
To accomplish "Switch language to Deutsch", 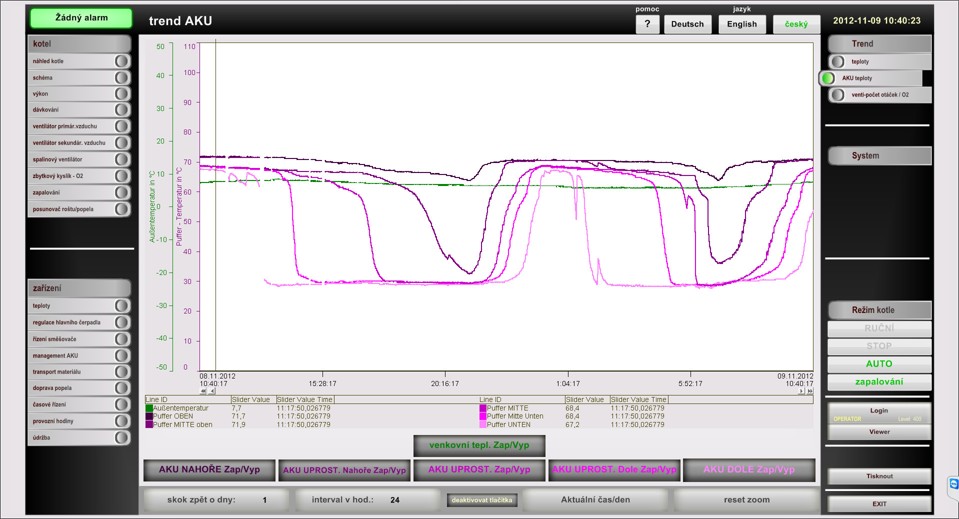I will tap(687, 24).
